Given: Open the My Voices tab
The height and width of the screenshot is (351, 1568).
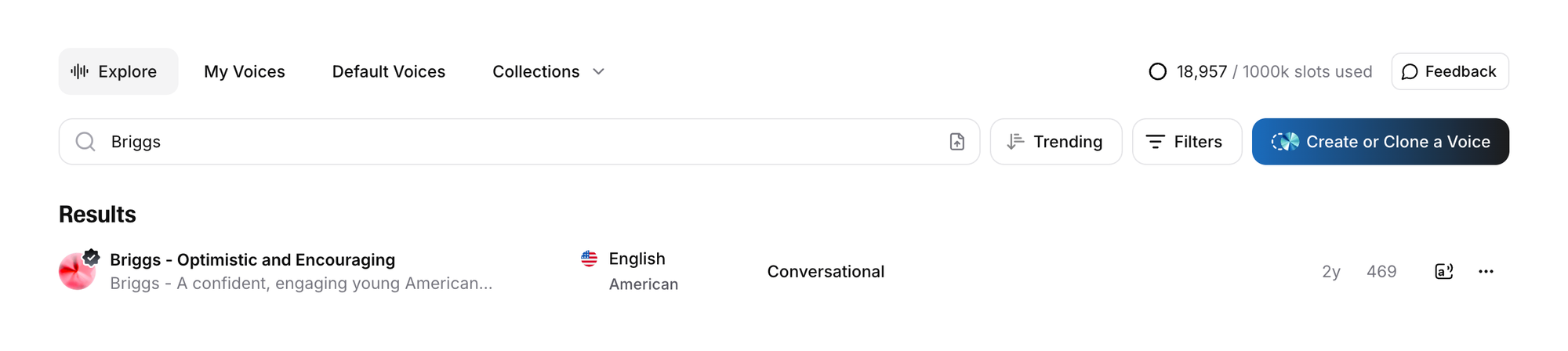Looking at the screenshot, I should tap(244, 71).
